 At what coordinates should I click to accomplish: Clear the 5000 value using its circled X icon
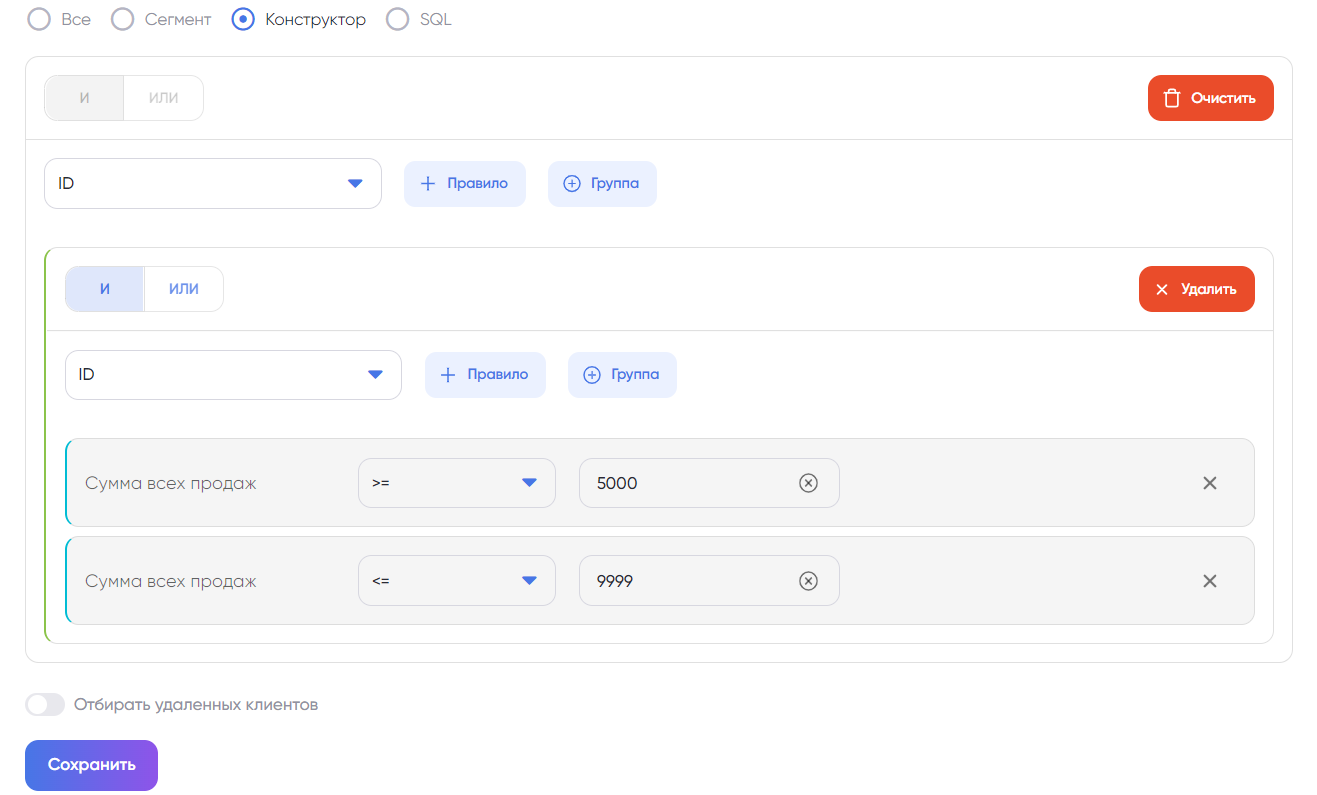(x=808, y=483)
